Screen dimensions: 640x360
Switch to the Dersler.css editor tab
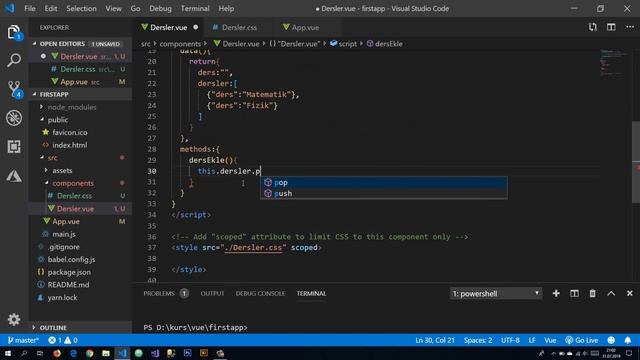tap(239, 27)
